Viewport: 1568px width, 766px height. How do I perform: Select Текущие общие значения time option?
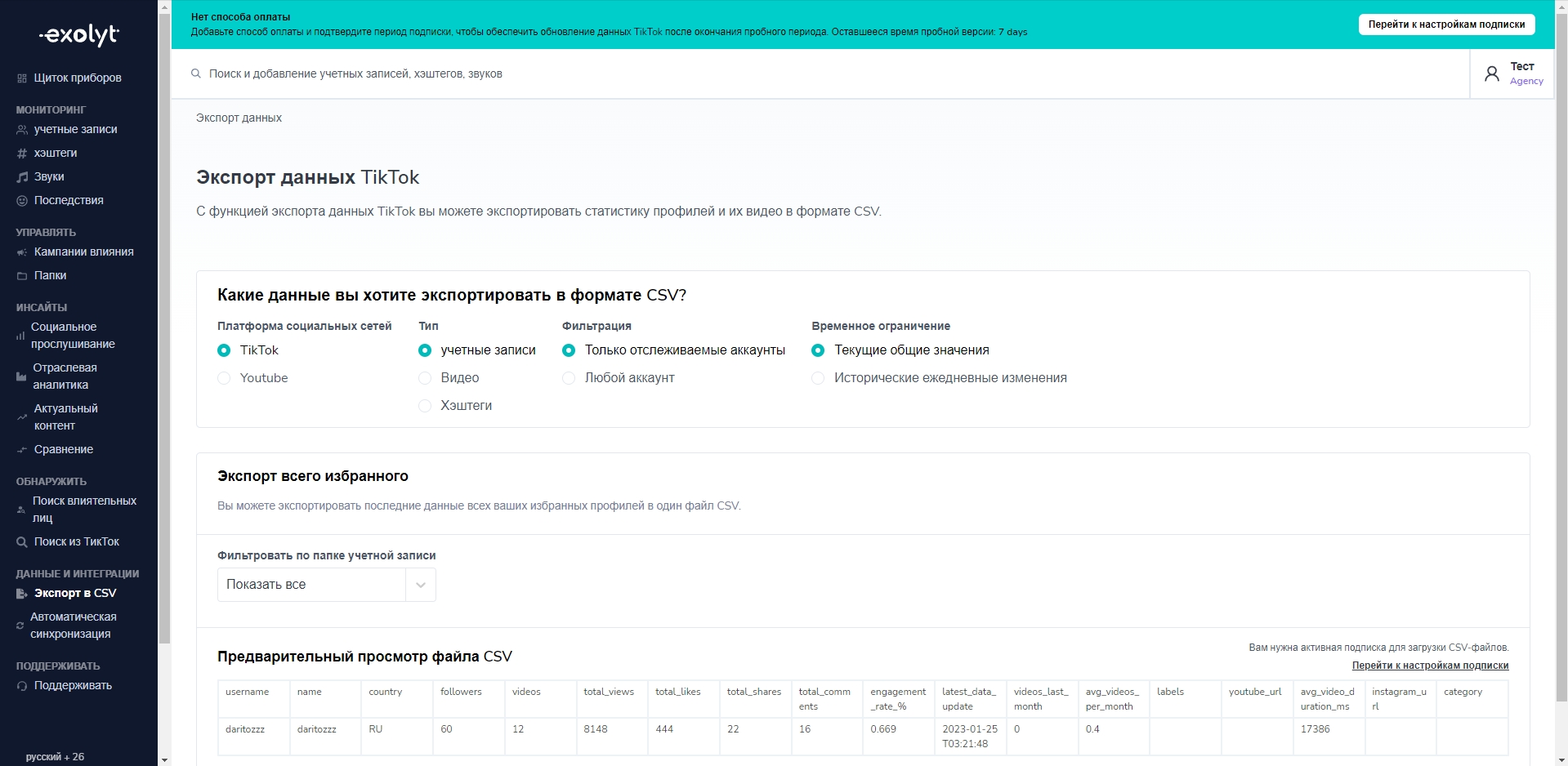coord(818,350)
